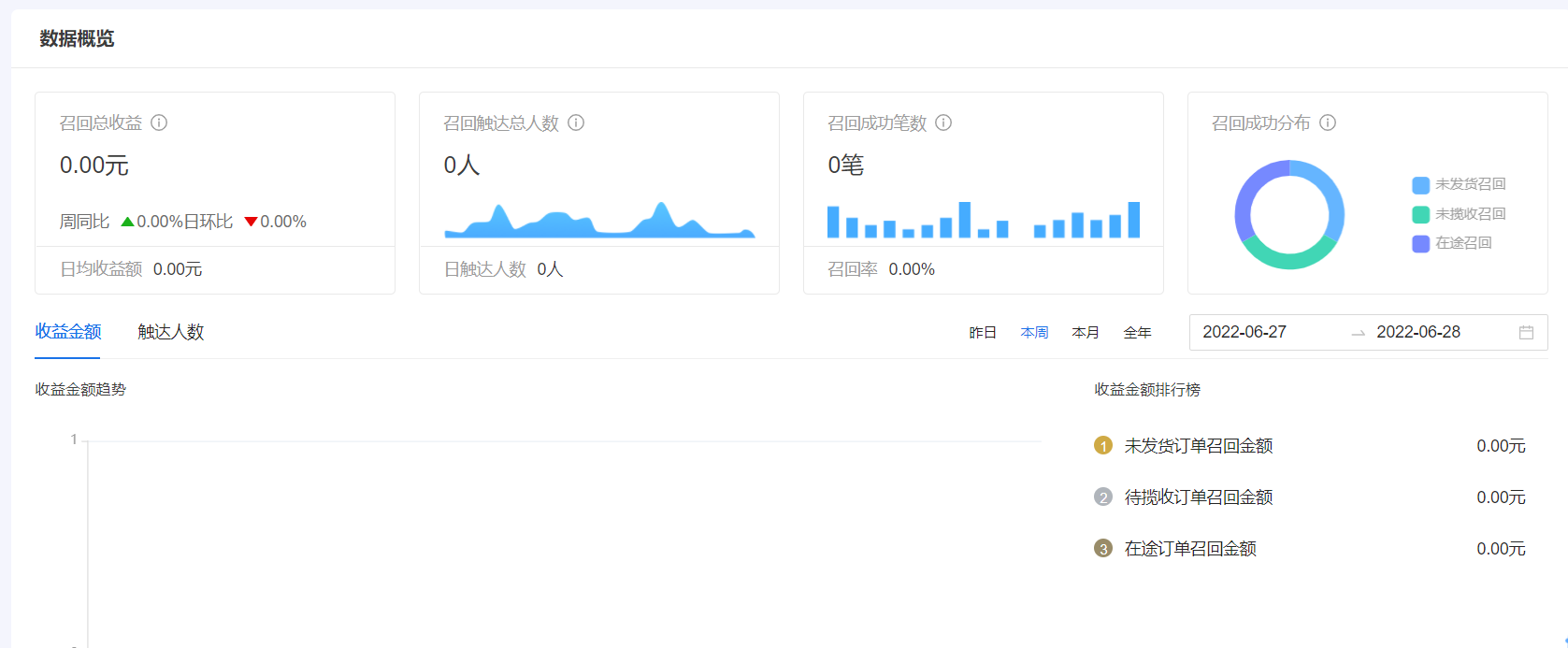Click the red down arrow by 日环比
The height and width of the screenshot is (648, 1568).
[x=251, y=222]
